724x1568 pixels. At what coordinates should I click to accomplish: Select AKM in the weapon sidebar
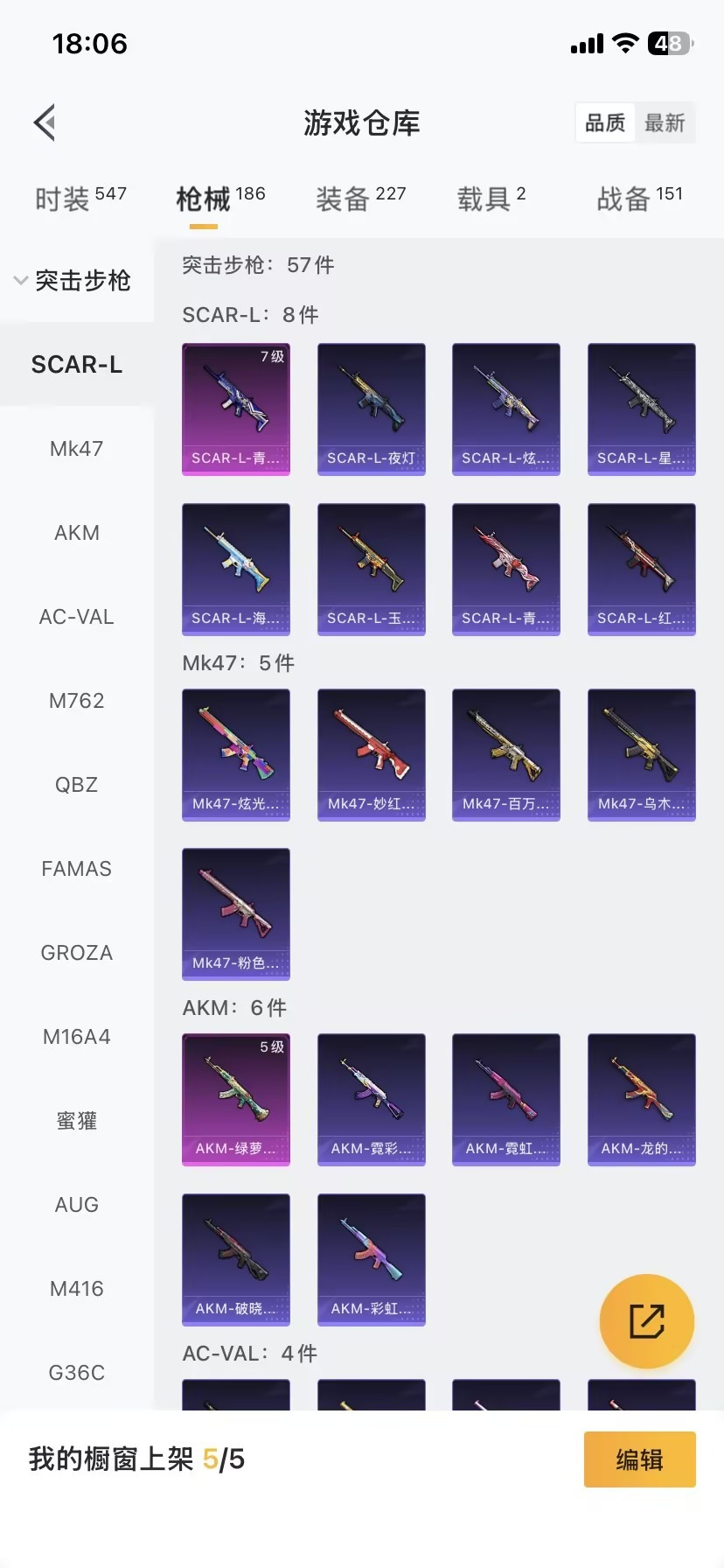coord(77,533)
